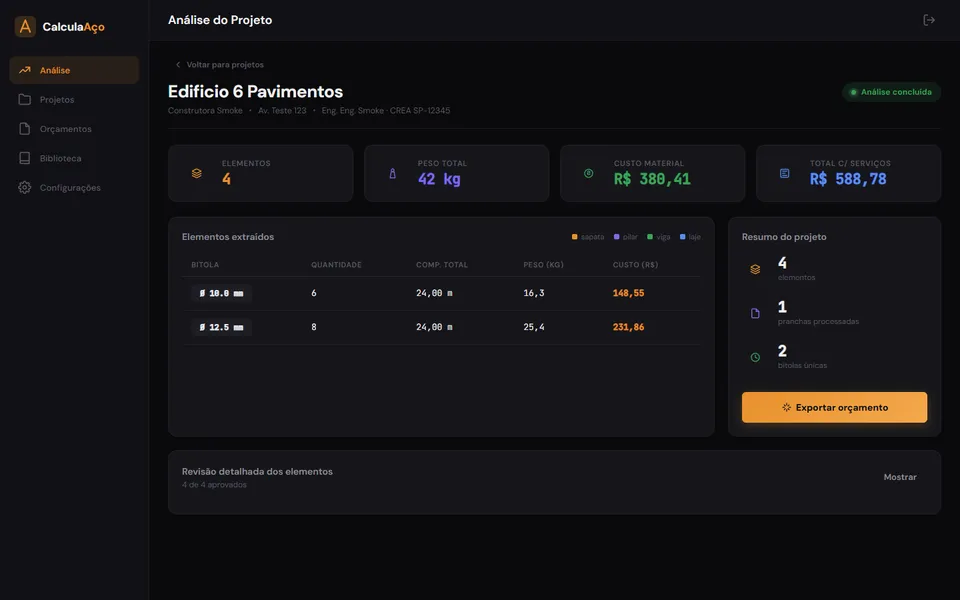Click the QUANTIDADE column header
This screenshot has height=600, width=960.
336,265
